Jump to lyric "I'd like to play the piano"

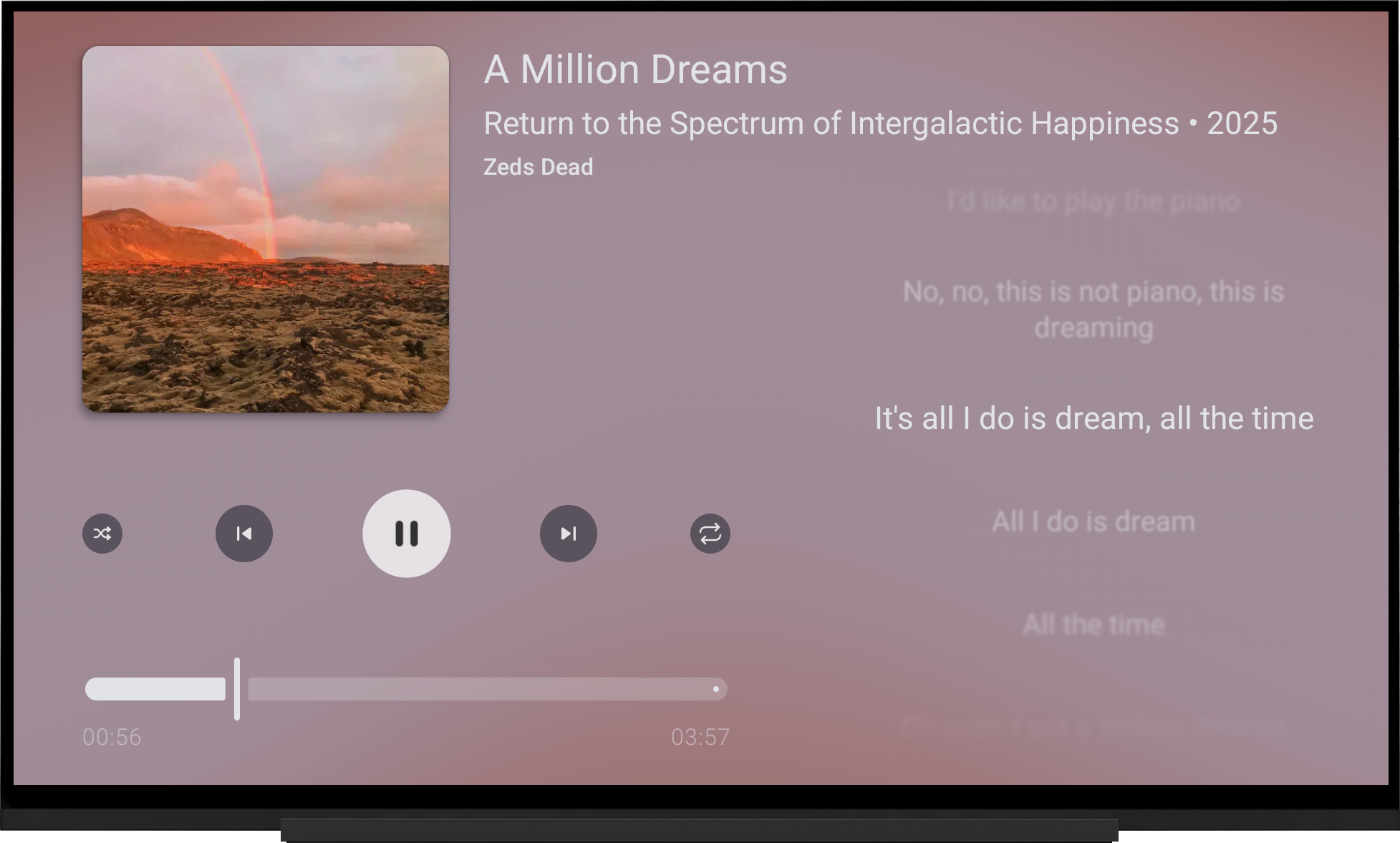click(x=1094, y=201)
